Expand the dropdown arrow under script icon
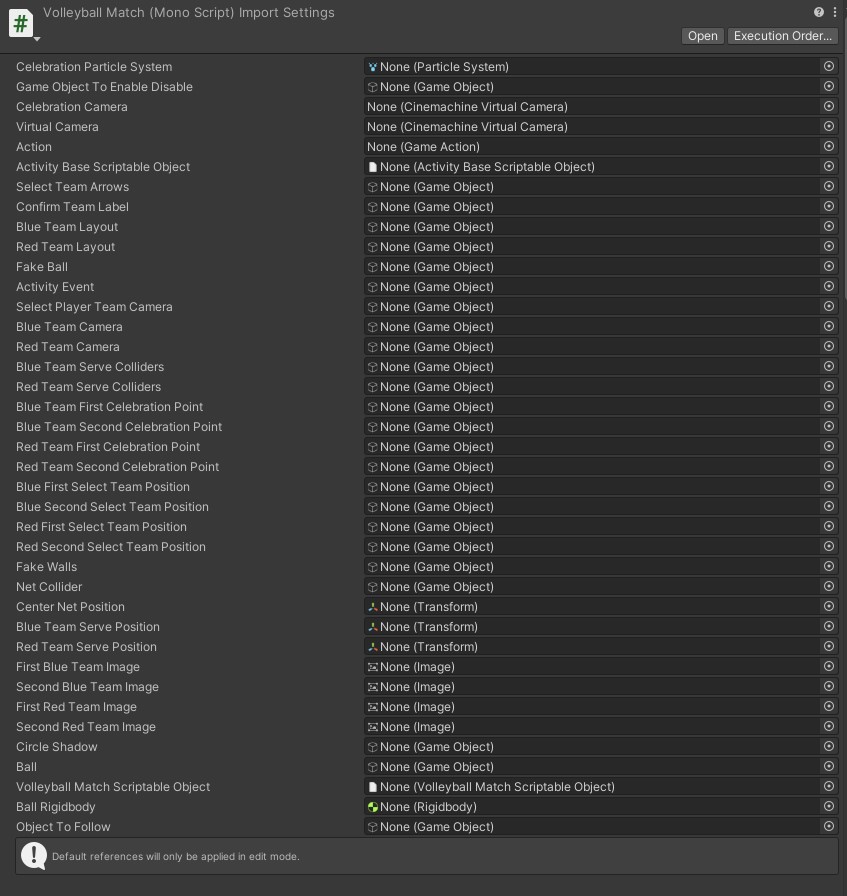 click(x=37, y=39)
